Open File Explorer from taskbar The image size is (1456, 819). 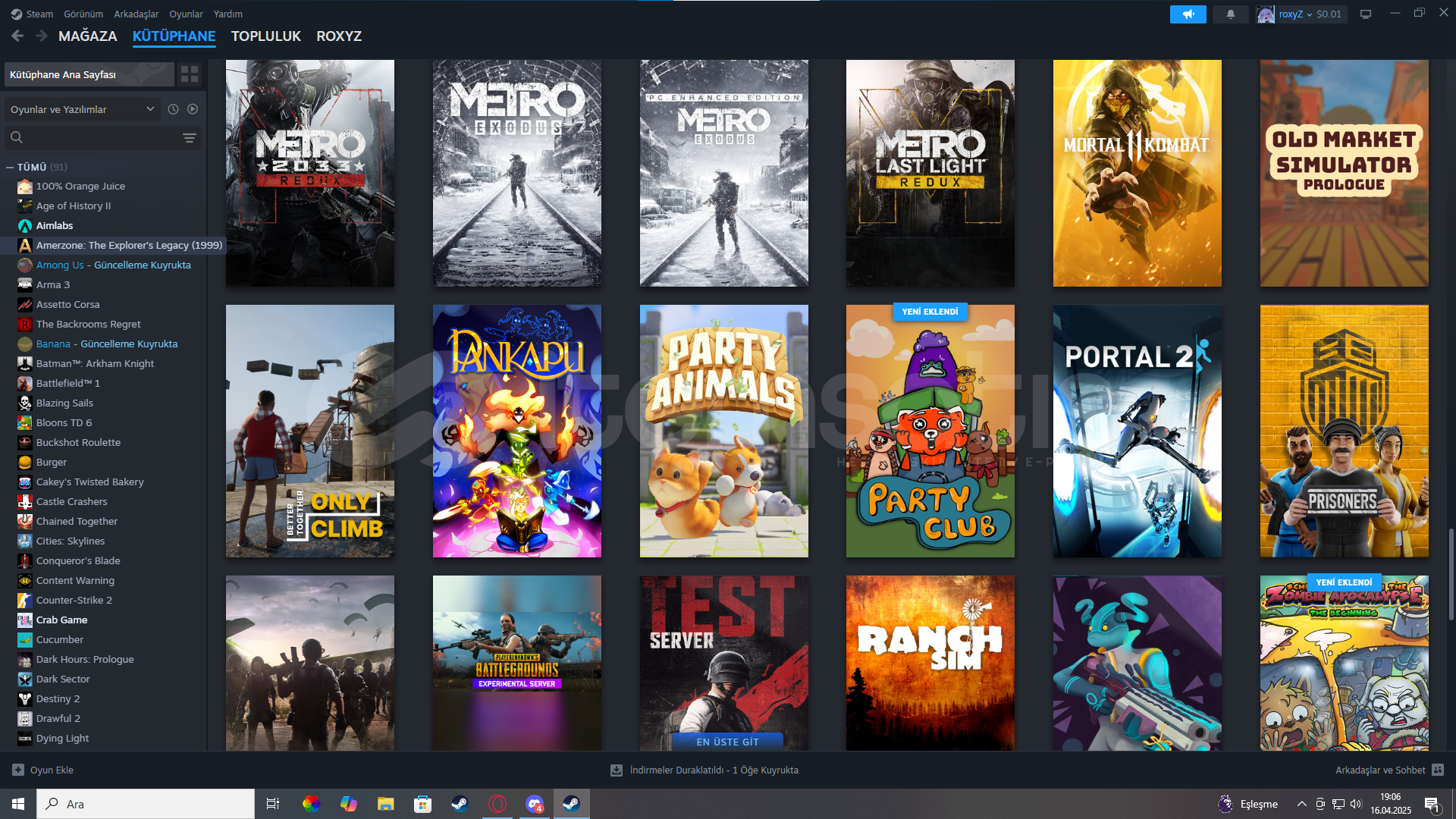(x=386, y=804)
